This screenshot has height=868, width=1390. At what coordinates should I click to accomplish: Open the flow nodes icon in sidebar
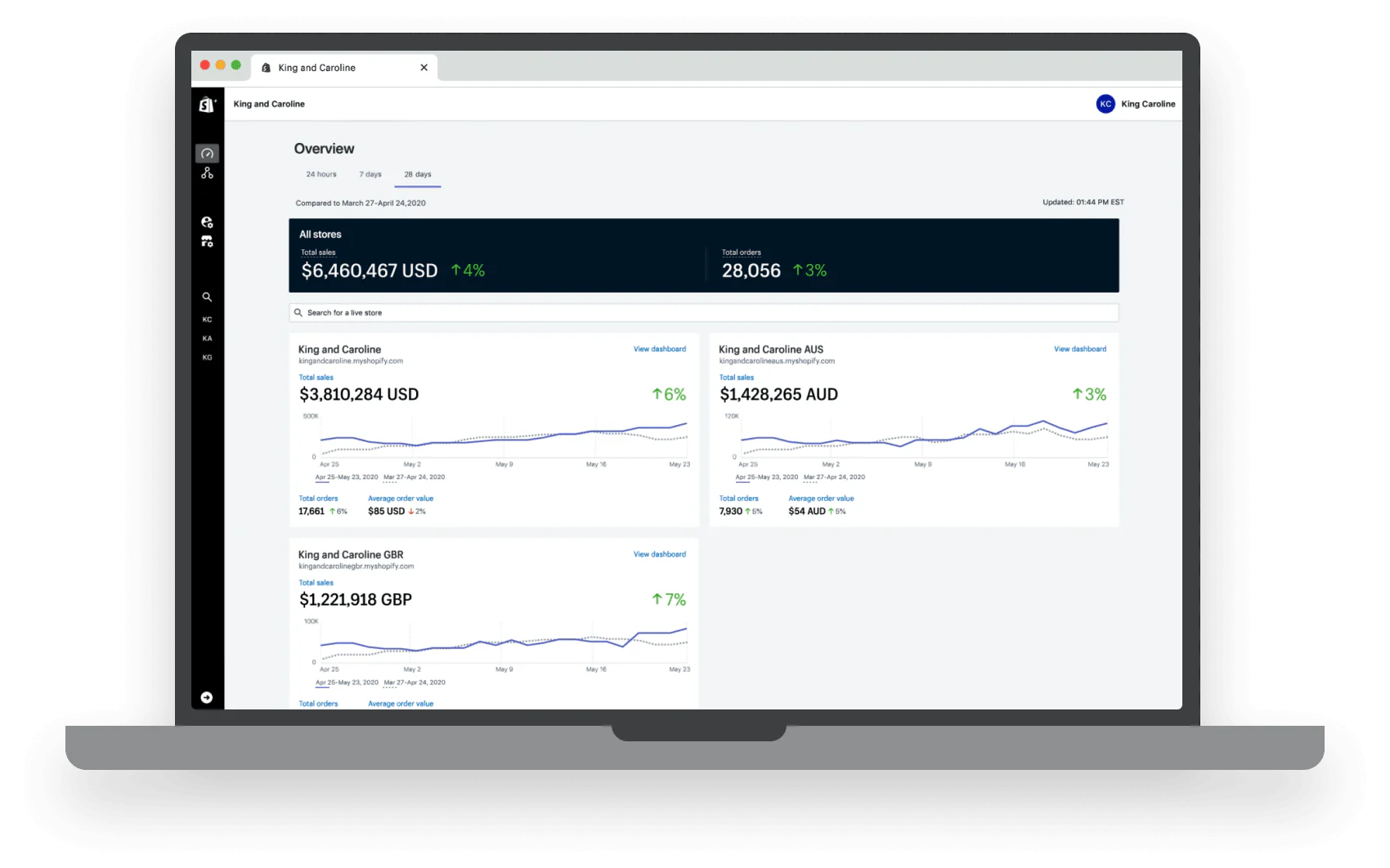207,173
